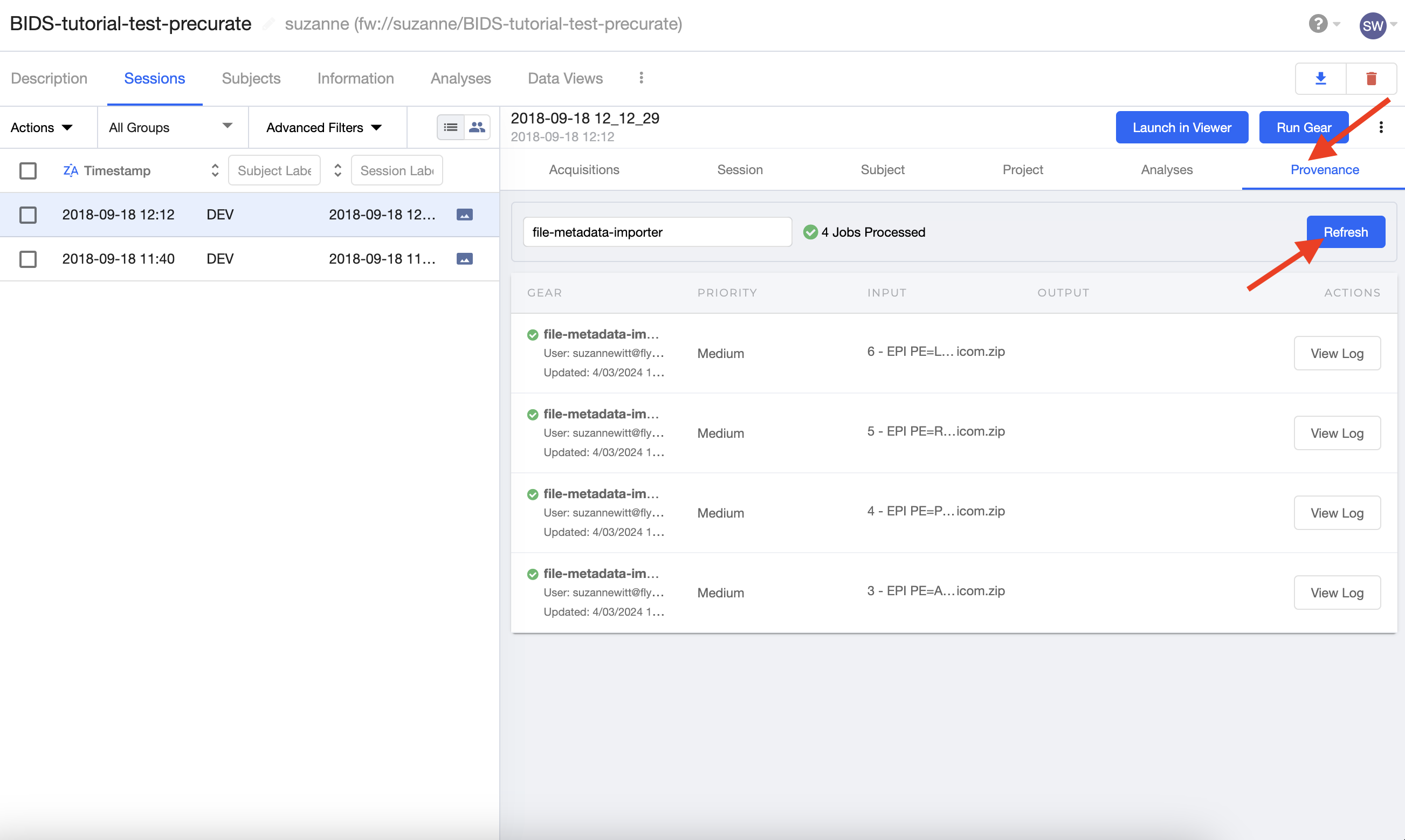Image resolution: width=1405 pixels, height=840 pixels.
Task: Click input file 6 - EPI PE=L...icom.zip
Action: [x=936, y=352]
